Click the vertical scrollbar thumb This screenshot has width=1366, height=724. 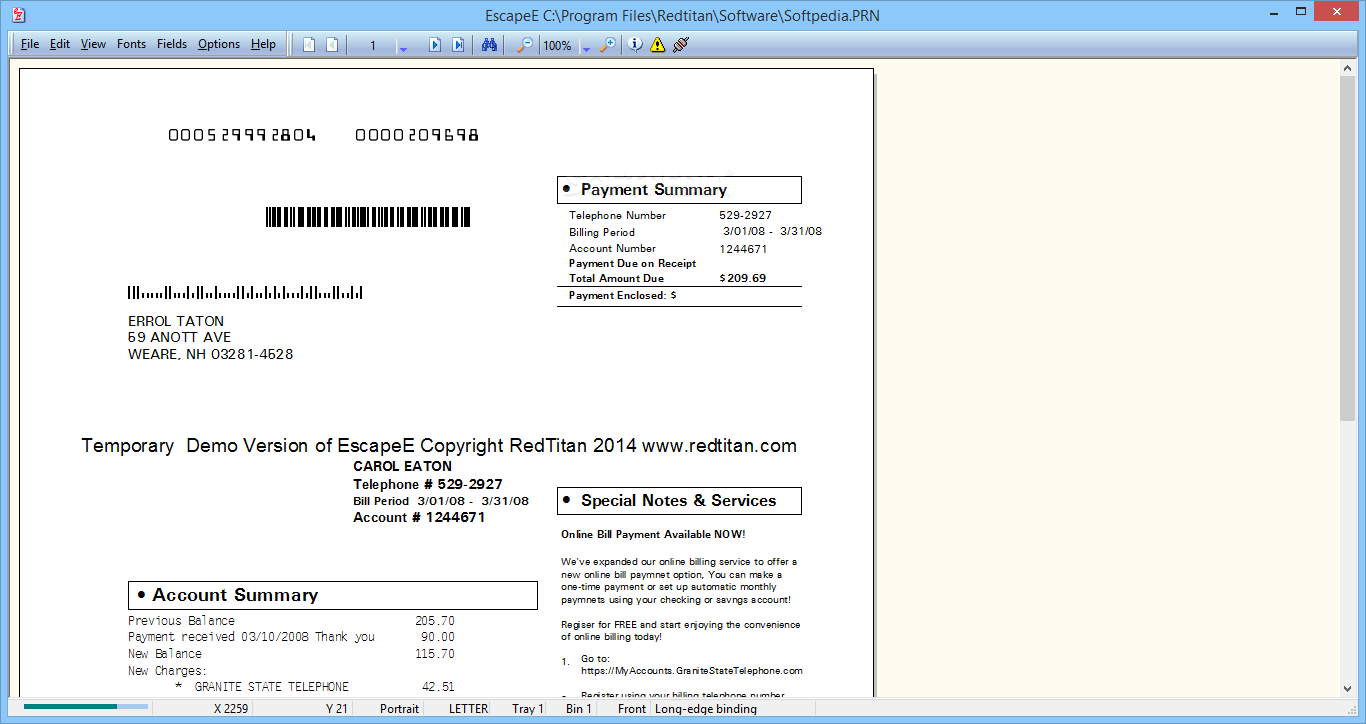tap(1348, 247)
